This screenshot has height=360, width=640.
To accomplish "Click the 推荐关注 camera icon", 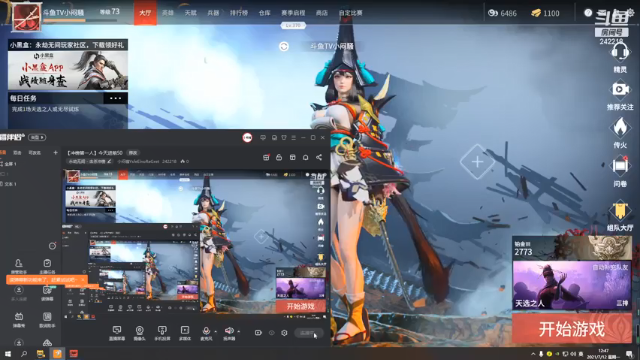I will pos(620,89).
